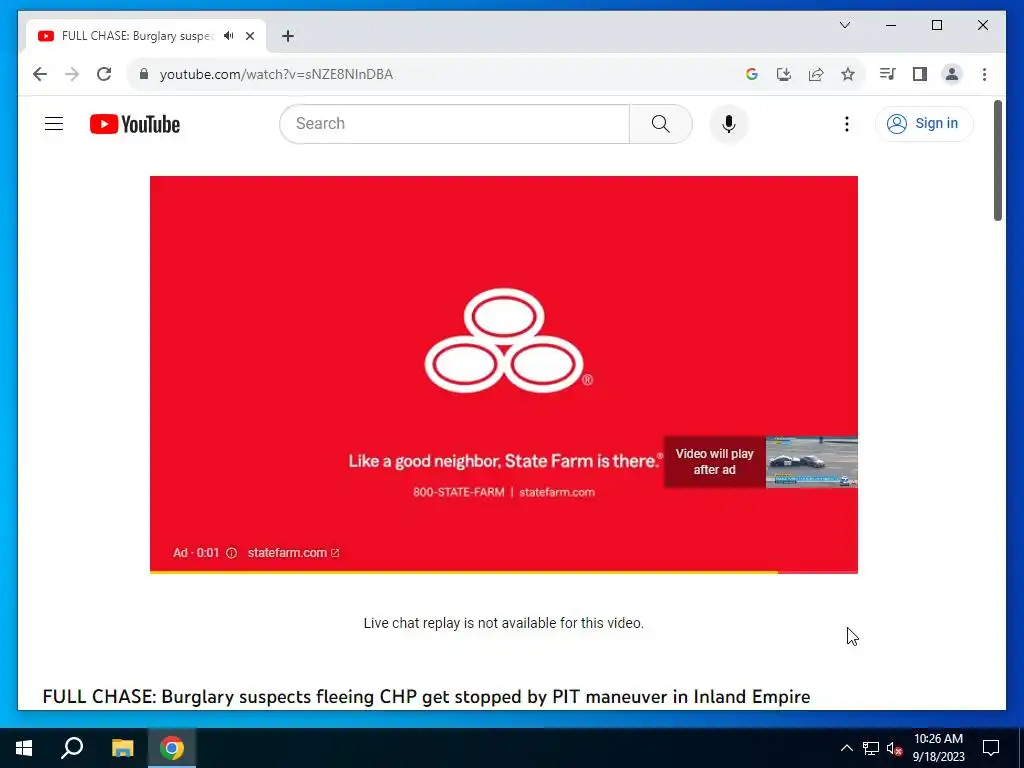
Task: Click the network tray icon
Action: click(x=871, y=748)
